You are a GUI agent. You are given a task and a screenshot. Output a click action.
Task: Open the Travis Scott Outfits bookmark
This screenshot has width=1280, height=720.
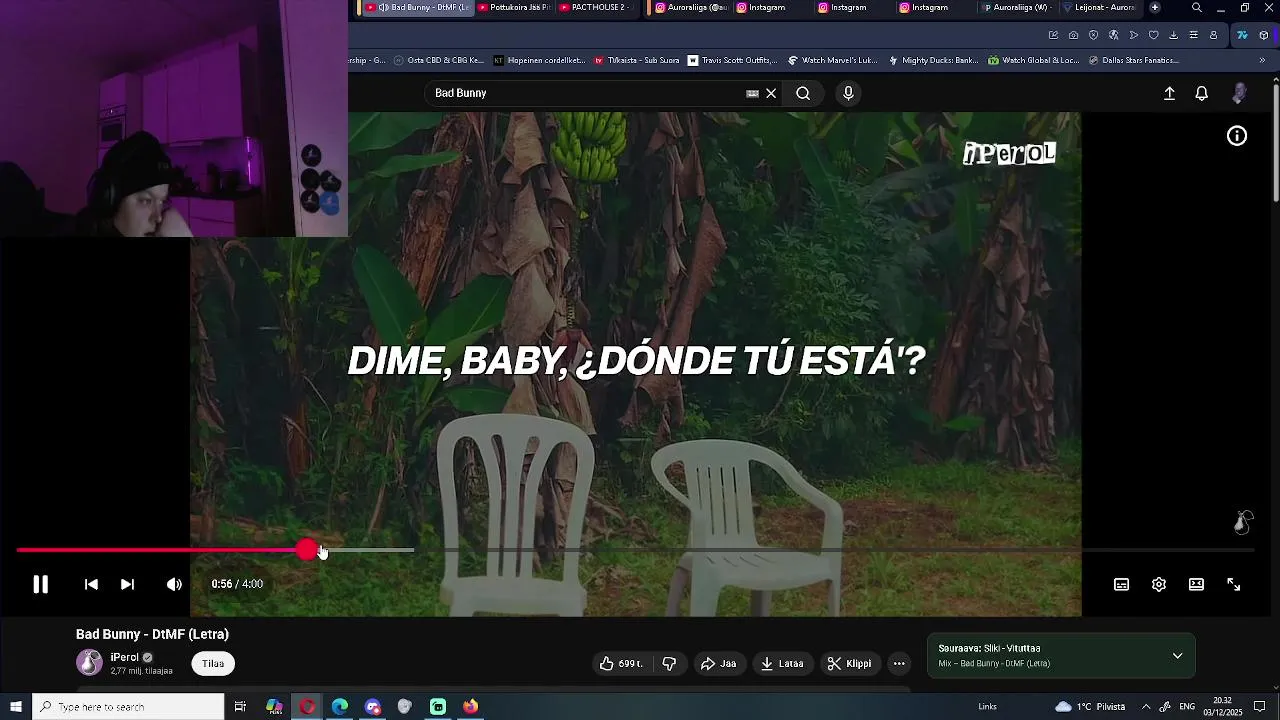[733, 60]
